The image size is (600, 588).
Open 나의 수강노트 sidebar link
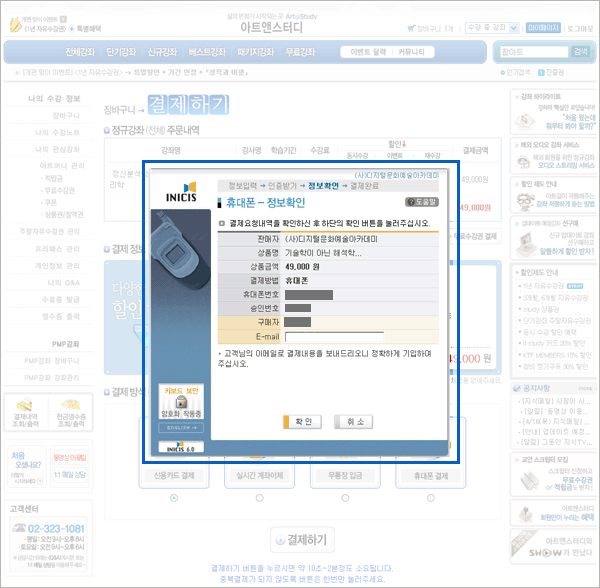point(57,132)
